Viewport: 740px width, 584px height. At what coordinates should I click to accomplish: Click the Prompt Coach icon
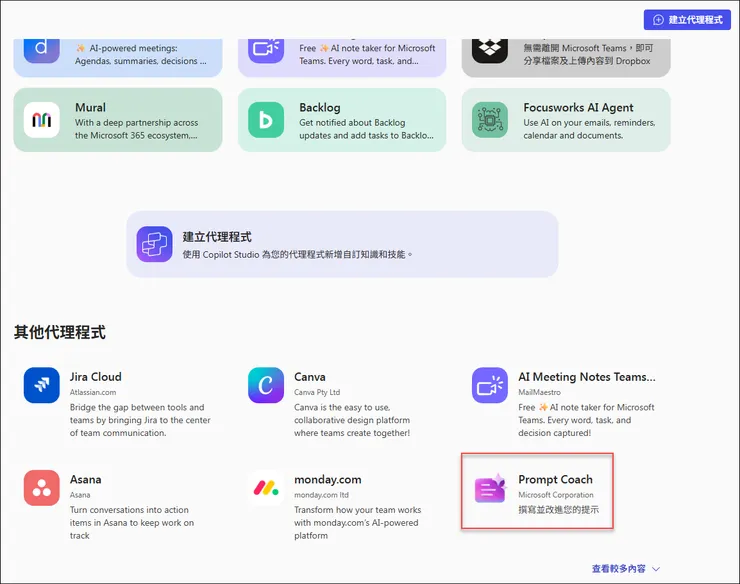point(490,488)
